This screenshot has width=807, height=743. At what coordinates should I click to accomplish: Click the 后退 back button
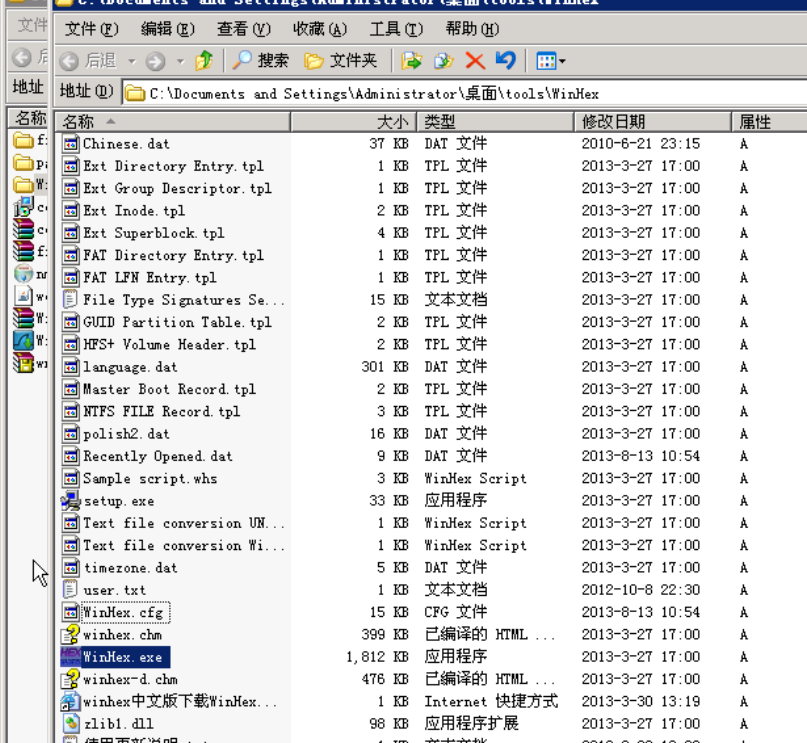pyautogui.click(x=89, y=61)
